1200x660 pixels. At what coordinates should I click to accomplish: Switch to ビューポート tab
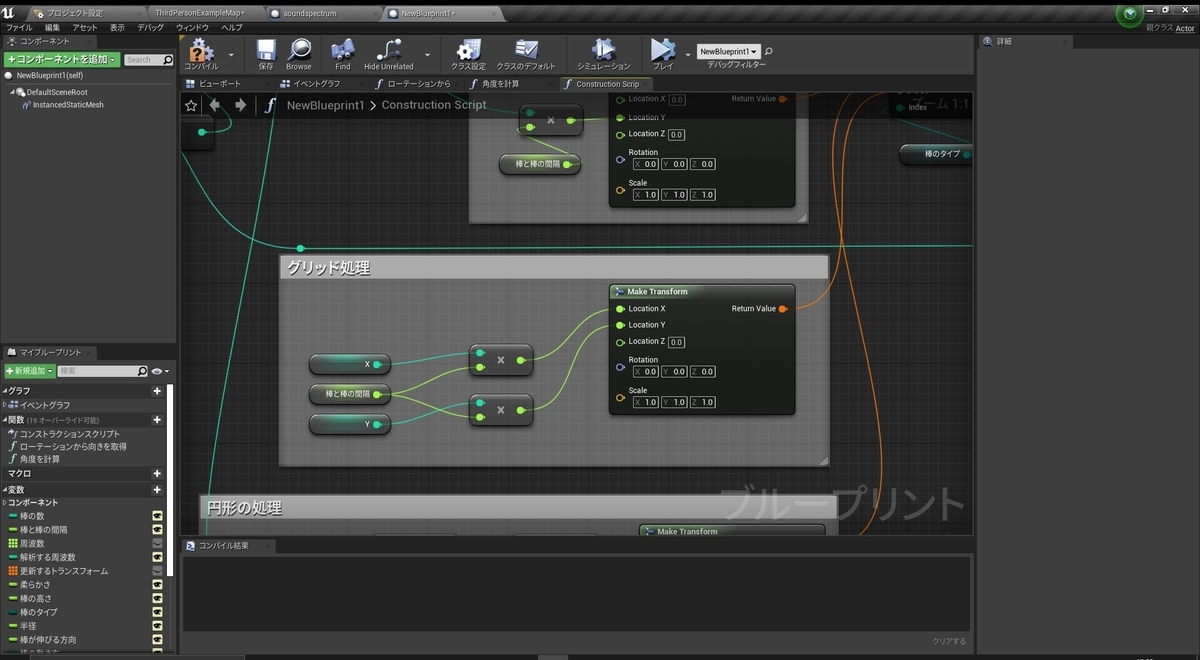pyautogui.click(x=213, y=84)
